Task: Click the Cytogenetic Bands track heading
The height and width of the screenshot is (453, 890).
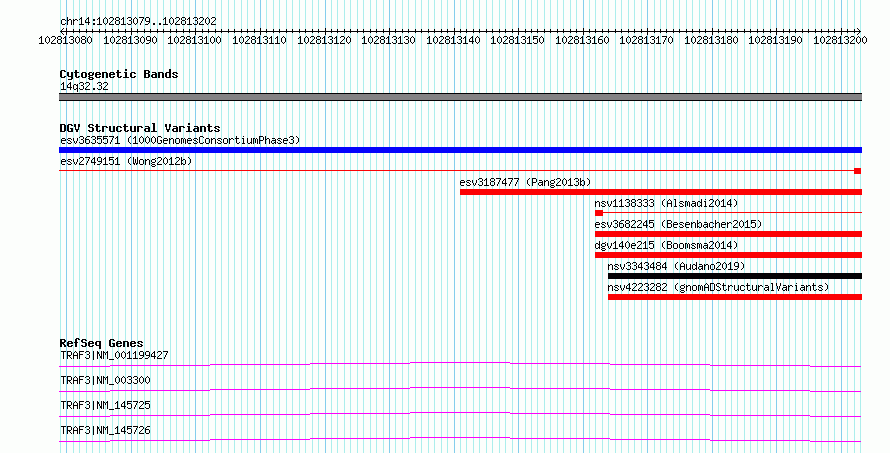Action: pyautogui.click(x=119, y=74)
